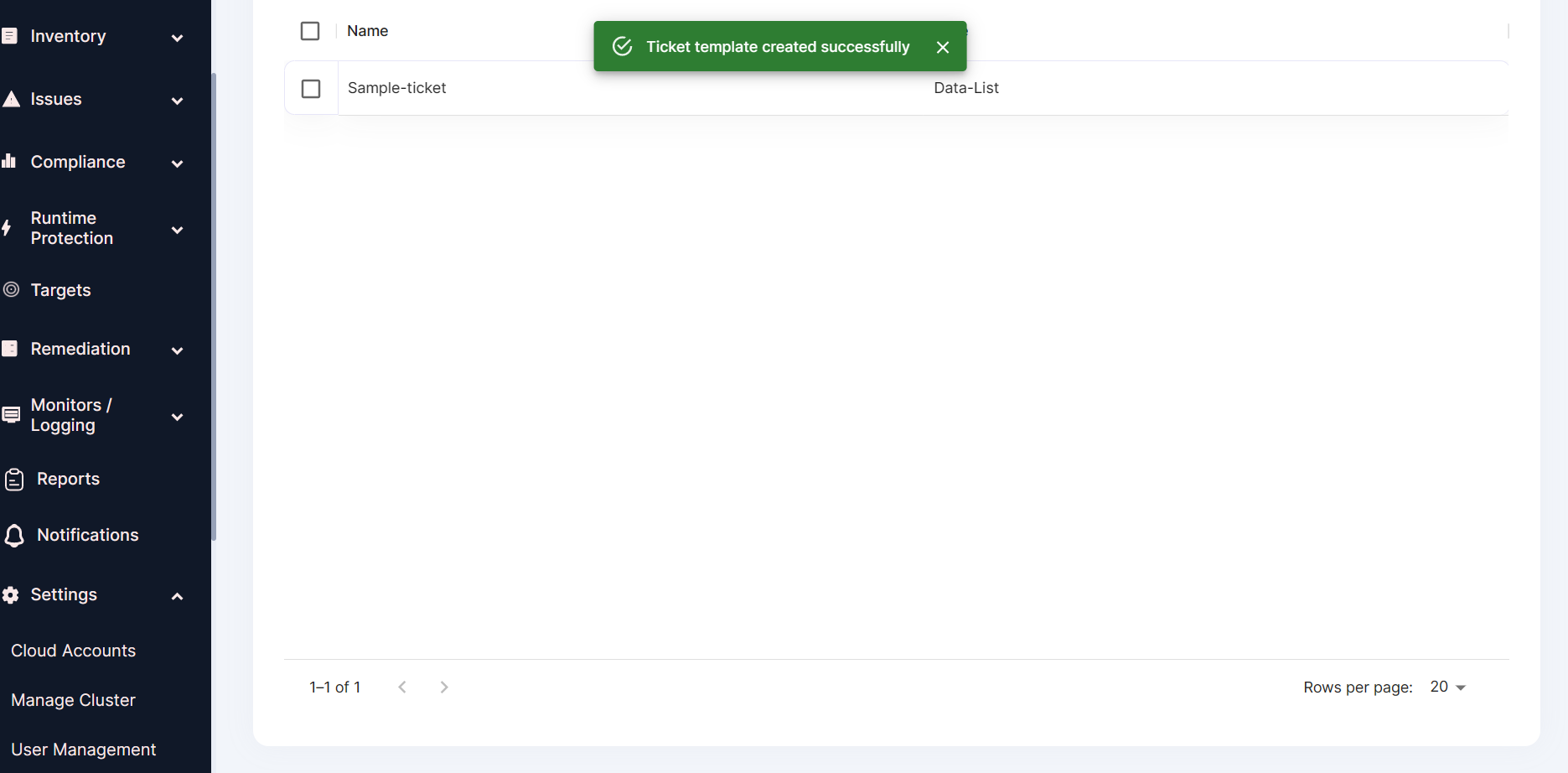Open the Targets page
1568x773 pixels.
(x=60, y=290)
